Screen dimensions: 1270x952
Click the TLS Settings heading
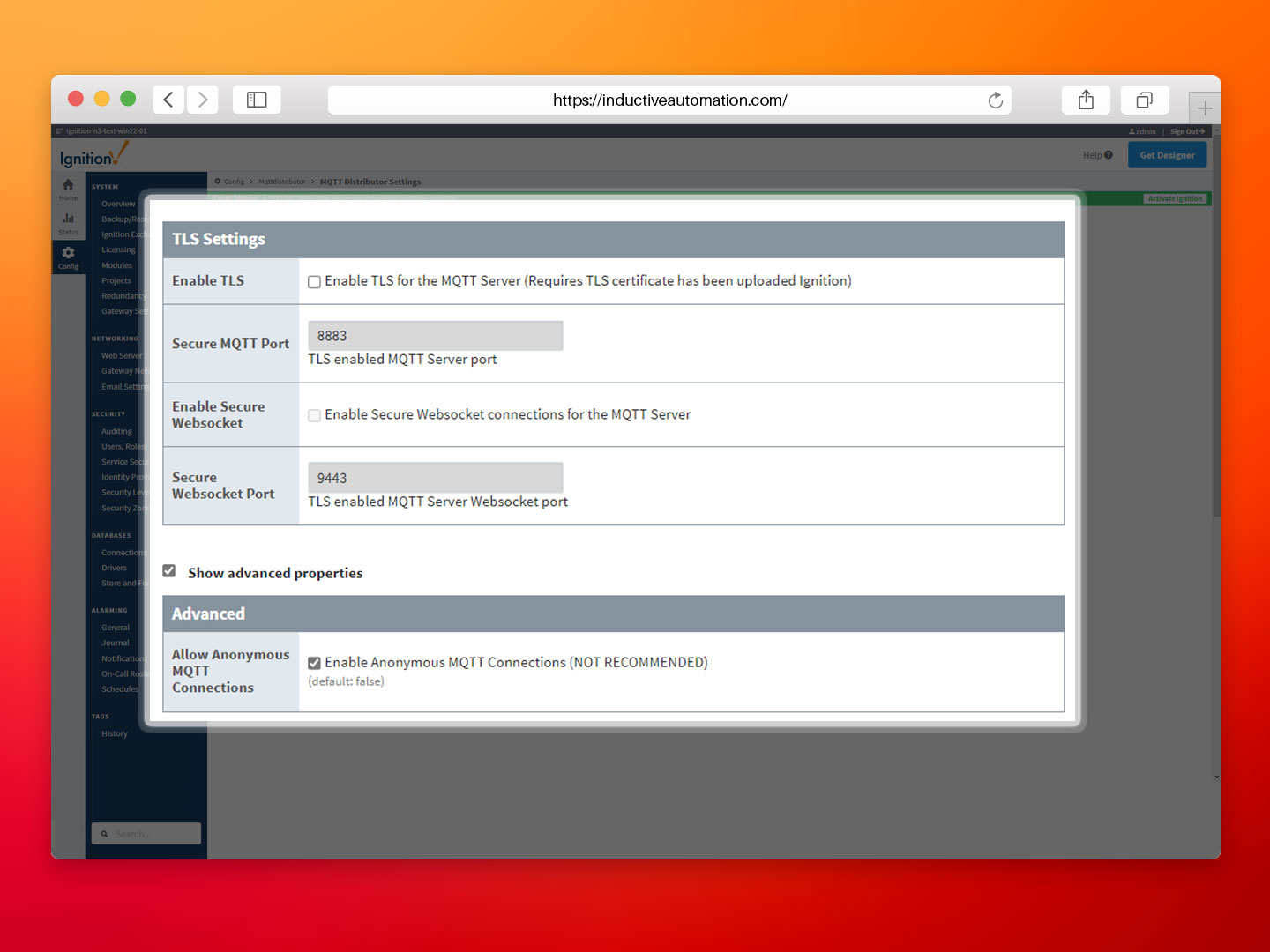(219, 239)
